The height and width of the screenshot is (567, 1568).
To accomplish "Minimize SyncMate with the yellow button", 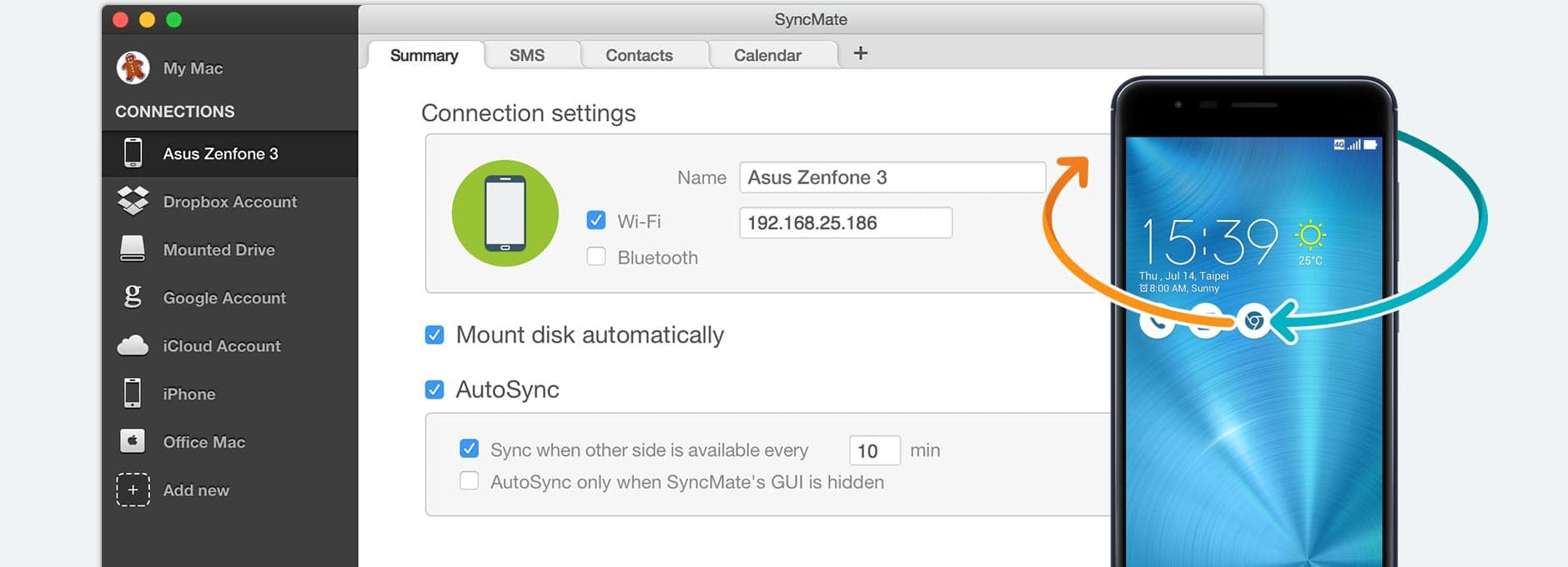I will point(148,19).
